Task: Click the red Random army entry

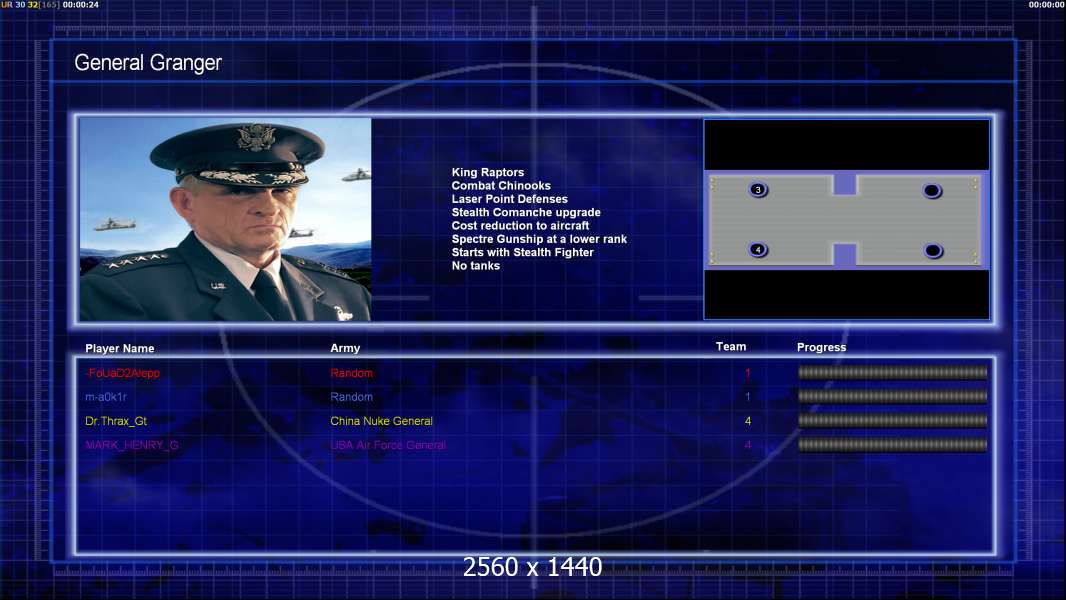Action: (351, 373)
